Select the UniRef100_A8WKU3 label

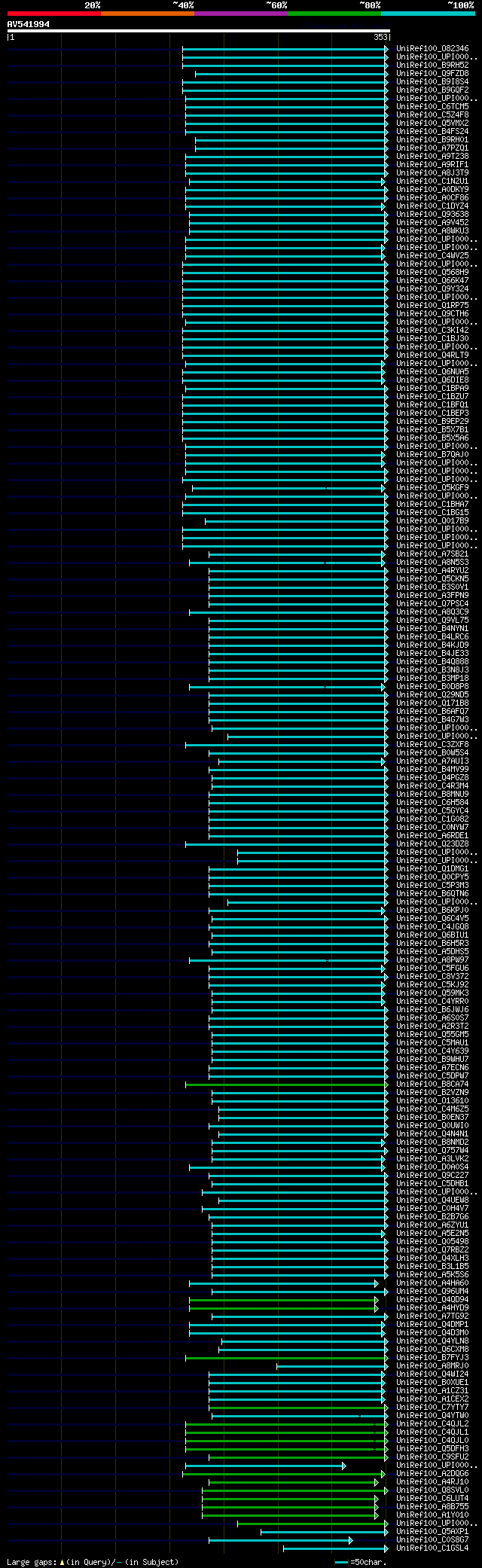[432, 231]
